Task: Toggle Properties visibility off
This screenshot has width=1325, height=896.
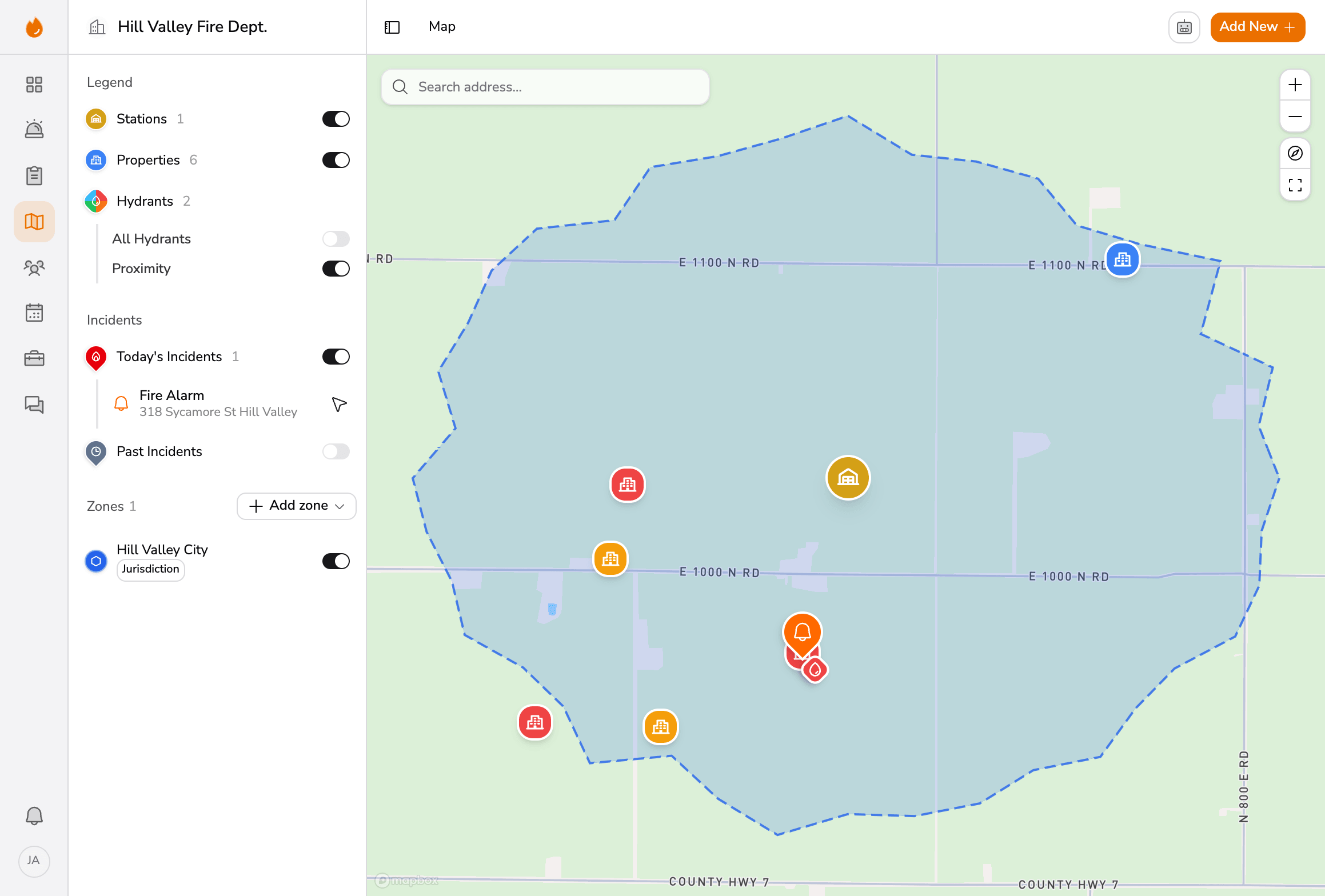Action: [336, 160]
